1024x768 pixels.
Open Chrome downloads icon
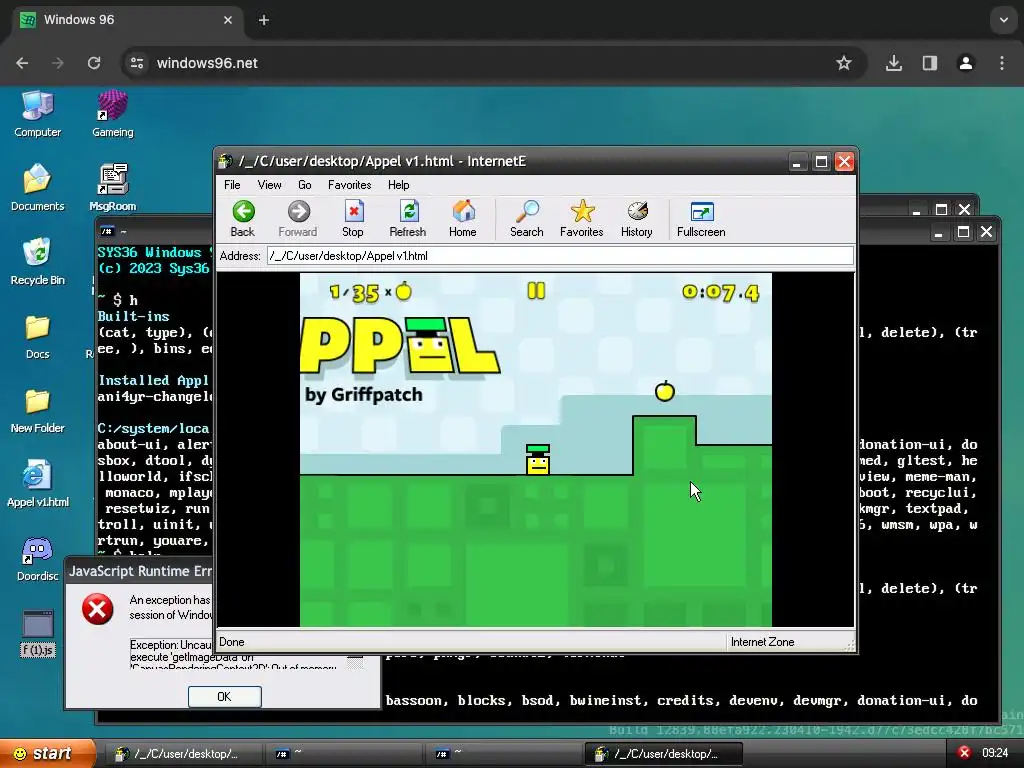(893, 63)
